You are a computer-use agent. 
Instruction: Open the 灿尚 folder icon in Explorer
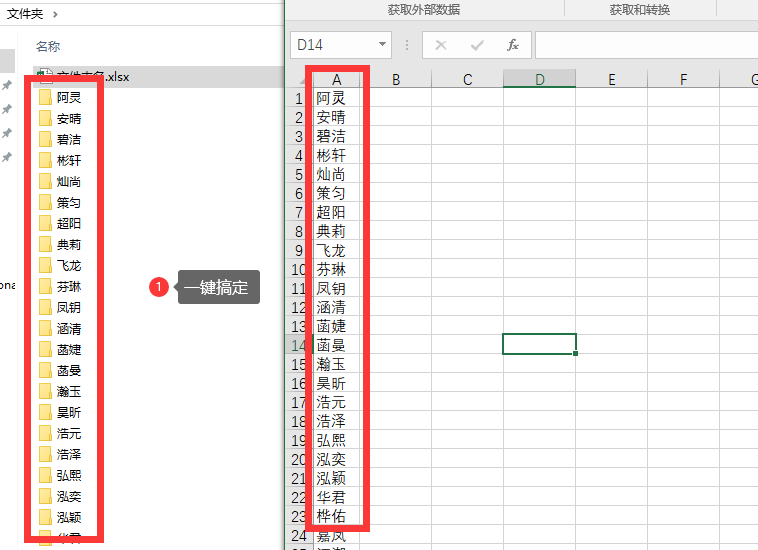(45, 181)
